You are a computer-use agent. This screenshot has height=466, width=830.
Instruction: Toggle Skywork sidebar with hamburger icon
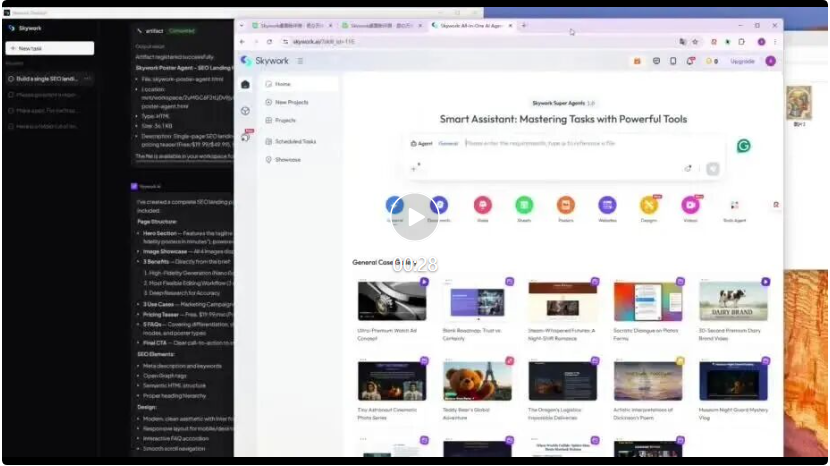pyautogui.click(x=300, y=61)
